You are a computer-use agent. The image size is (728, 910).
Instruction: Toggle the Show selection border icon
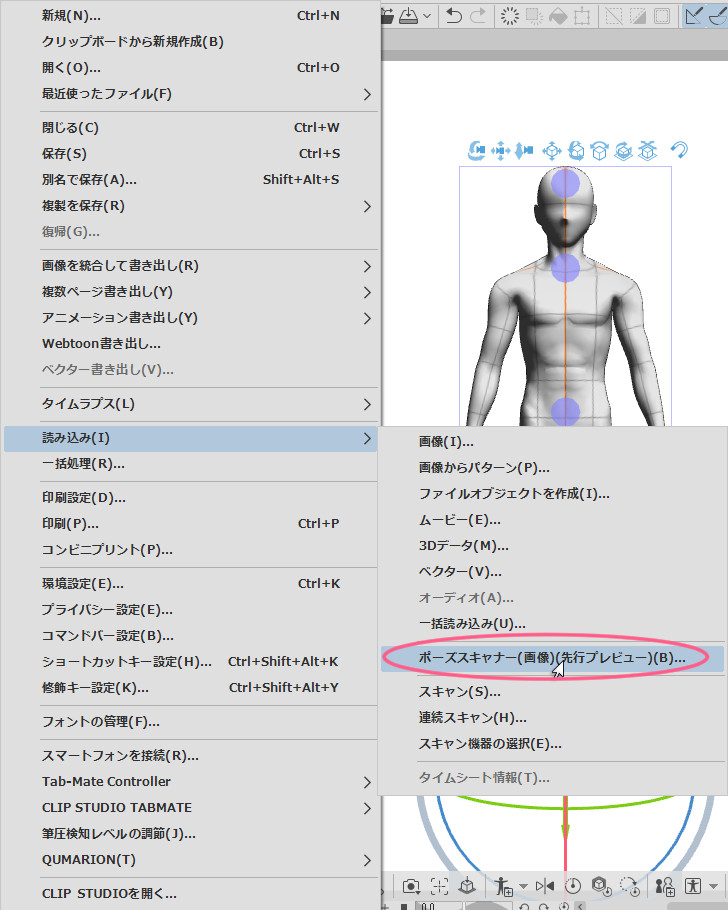[x=662, y=16]
